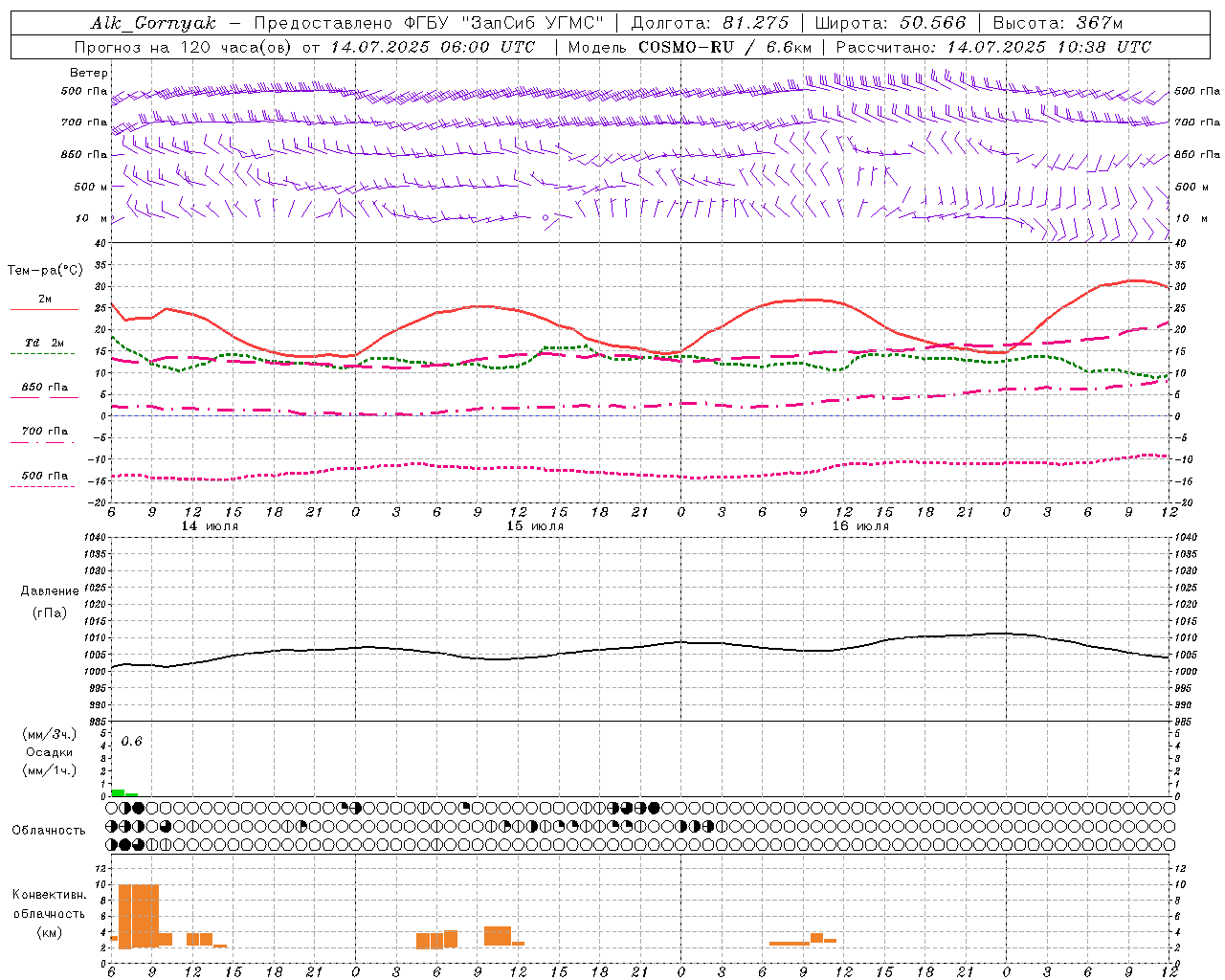Click the tallest orange convective cloud bar
Viewport: 1225px width, 980px height.
click(x=139, y=916)
